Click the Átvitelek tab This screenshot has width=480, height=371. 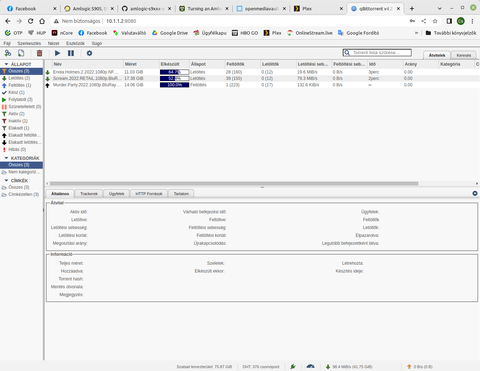point(437,55)
